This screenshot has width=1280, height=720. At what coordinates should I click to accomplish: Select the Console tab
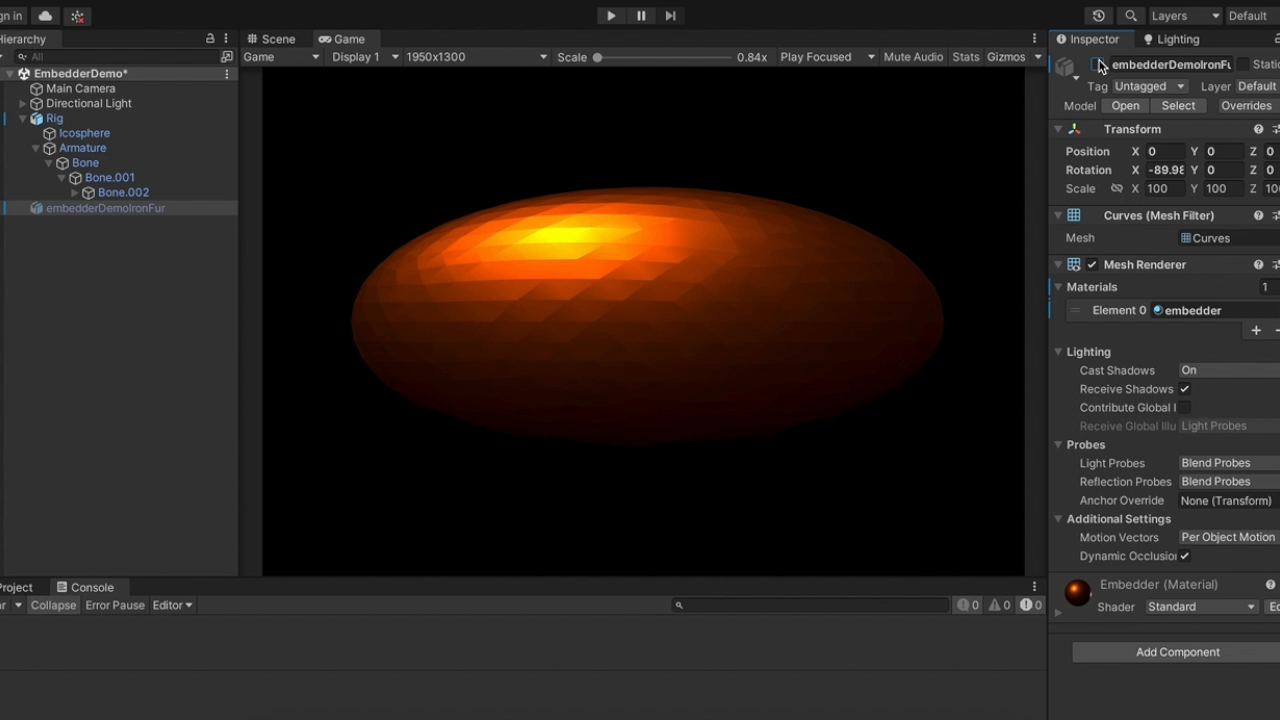[x=85, y=587]
